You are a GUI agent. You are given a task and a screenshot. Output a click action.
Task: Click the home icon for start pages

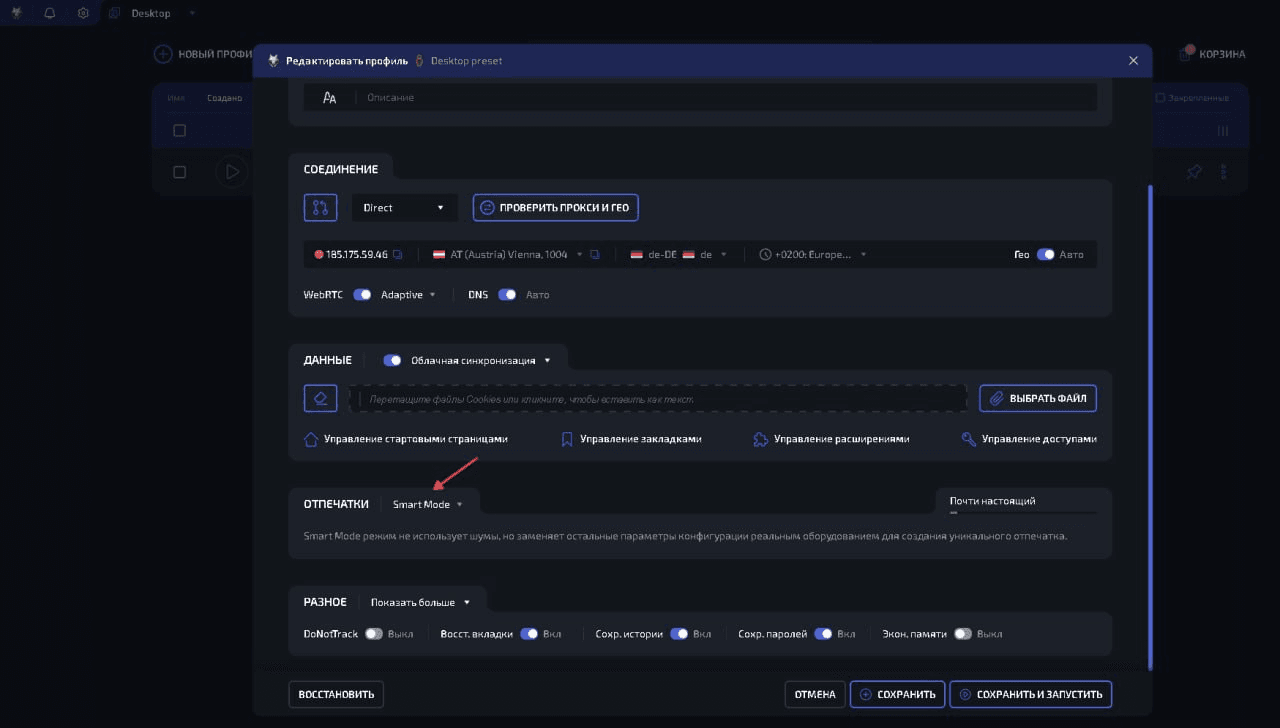pos(311,439)
